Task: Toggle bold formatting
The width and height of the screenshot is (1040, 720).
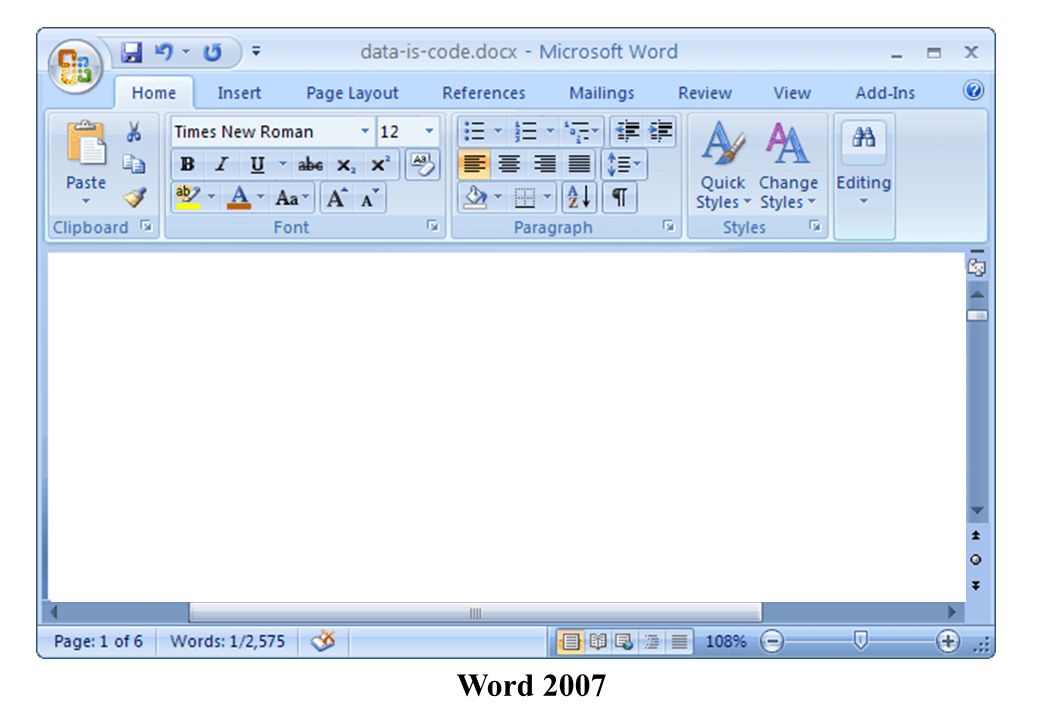Action: click(188, 164)
